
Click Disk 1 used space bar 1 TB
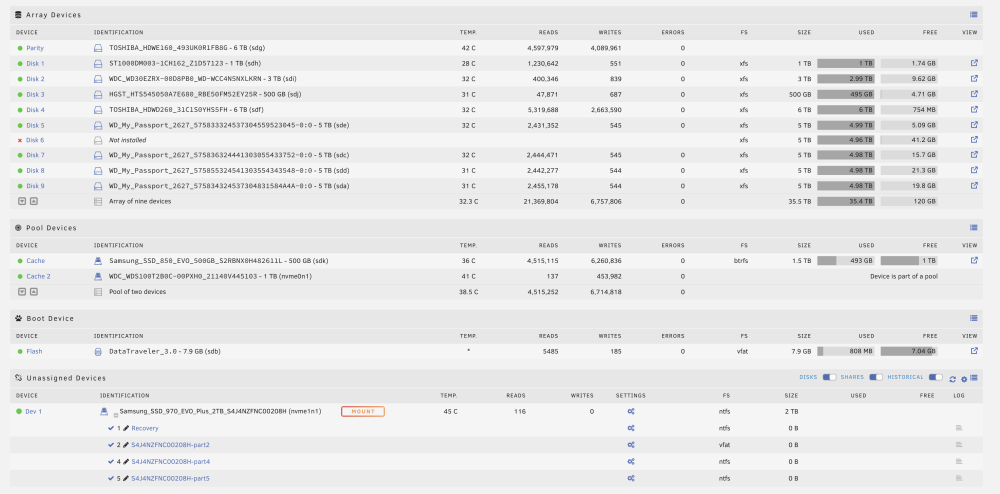(846, 63)
